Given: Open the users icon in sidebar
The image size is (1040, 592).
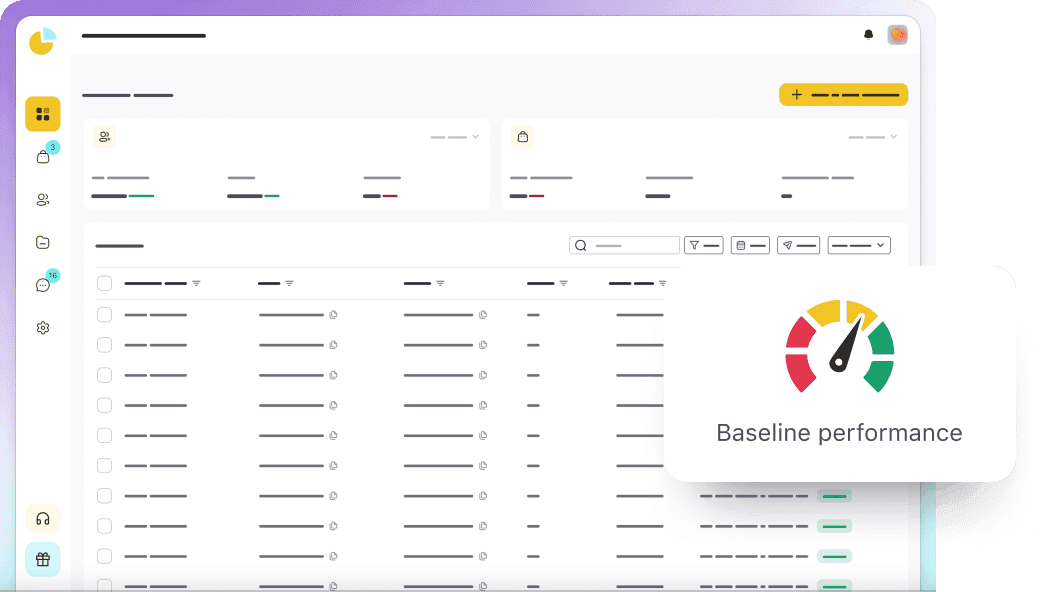Looking at the screenshot, I should (43, 200).
